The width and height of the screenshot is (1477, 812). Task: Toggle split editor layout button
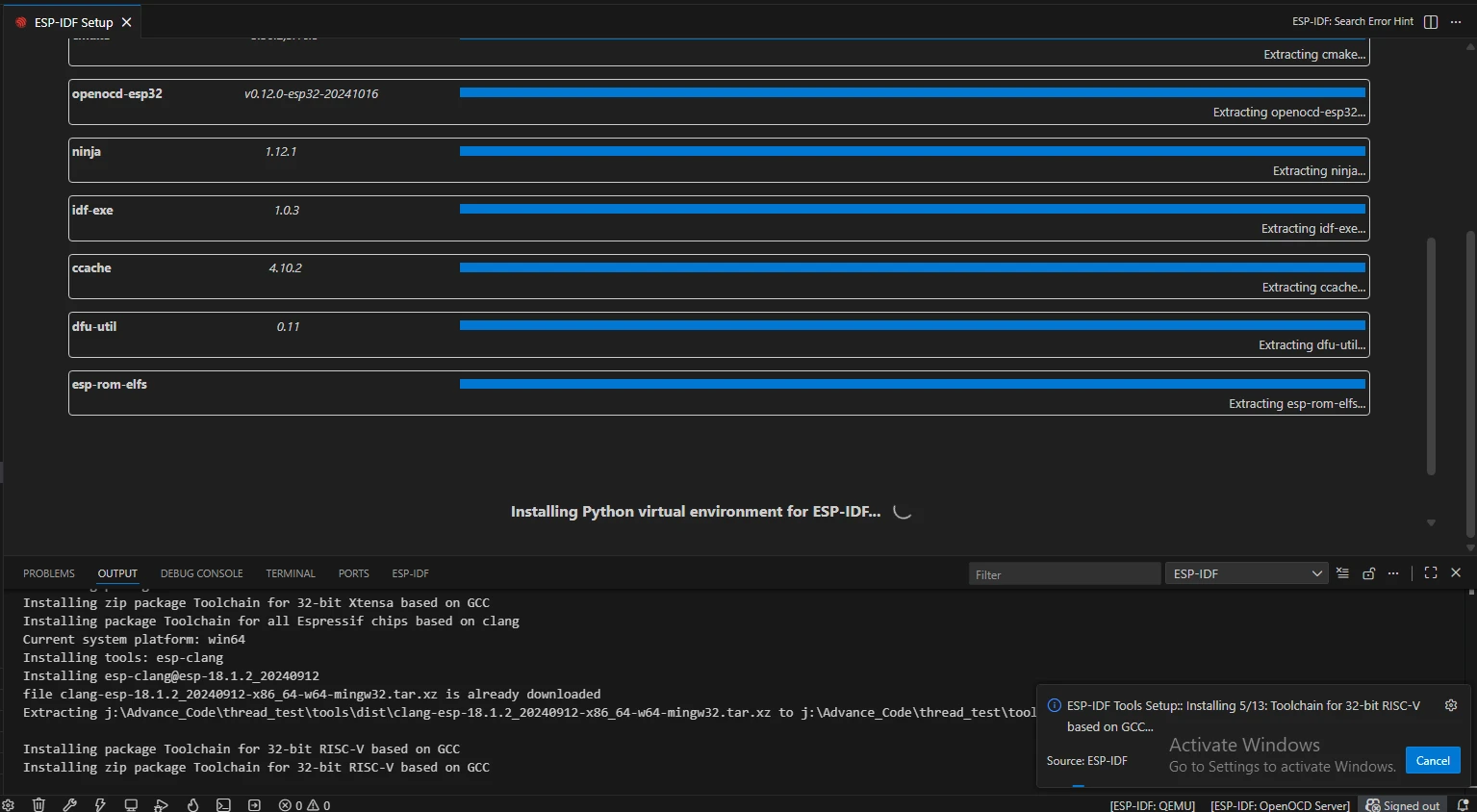point(1431,22)
